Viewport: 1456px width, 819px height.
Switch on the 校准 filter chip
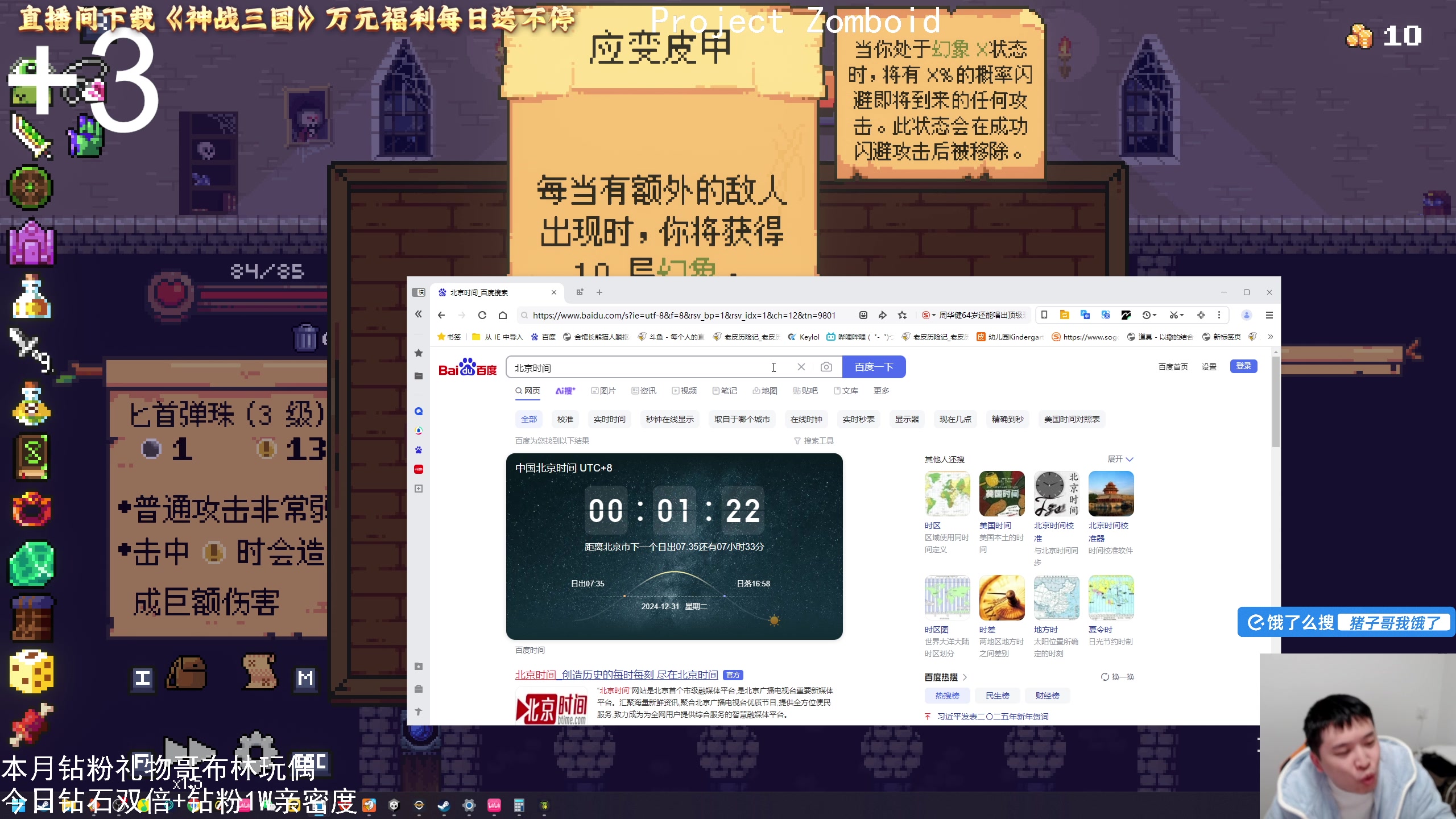[565, 419]
